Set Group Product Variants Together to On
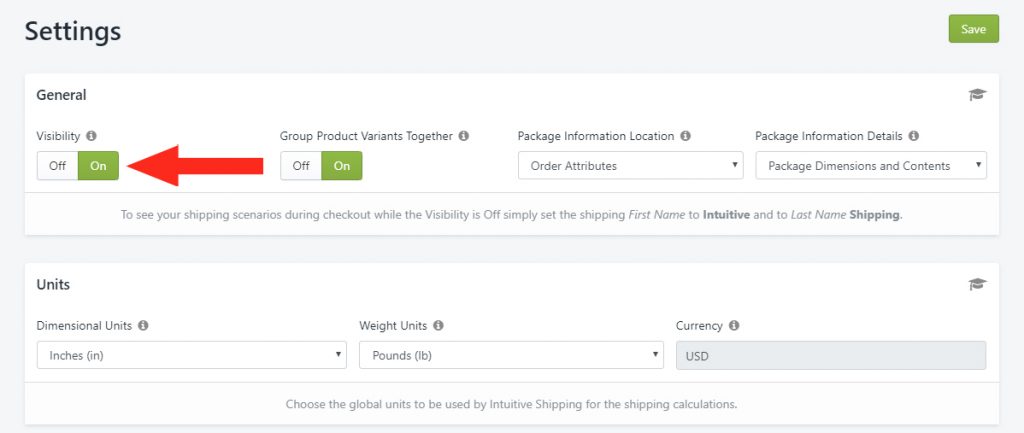Image resolution: width=1024 pixels, height=433 pixels. pos(342,166)
